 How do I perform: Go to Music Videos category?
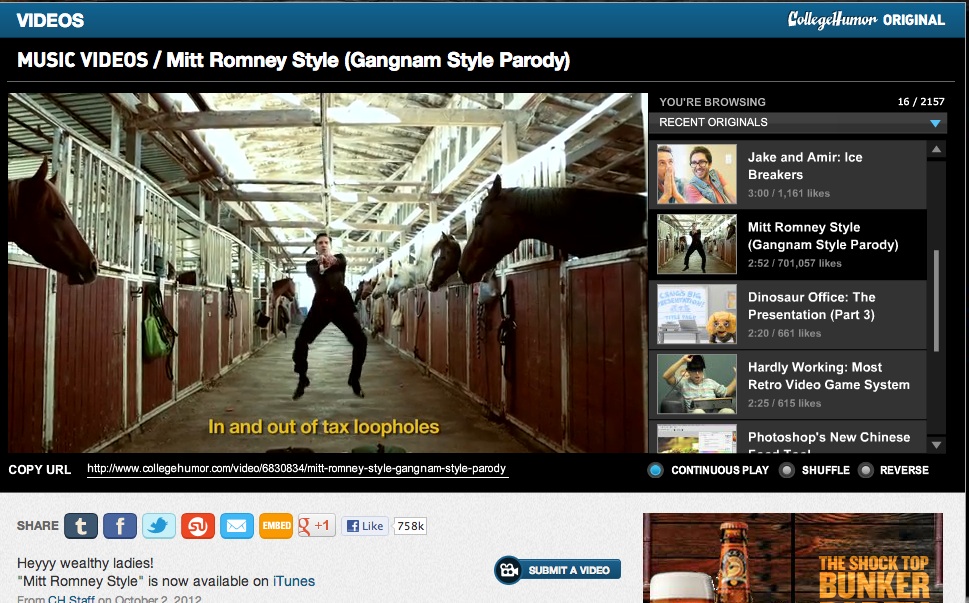[x=80, y=61]
